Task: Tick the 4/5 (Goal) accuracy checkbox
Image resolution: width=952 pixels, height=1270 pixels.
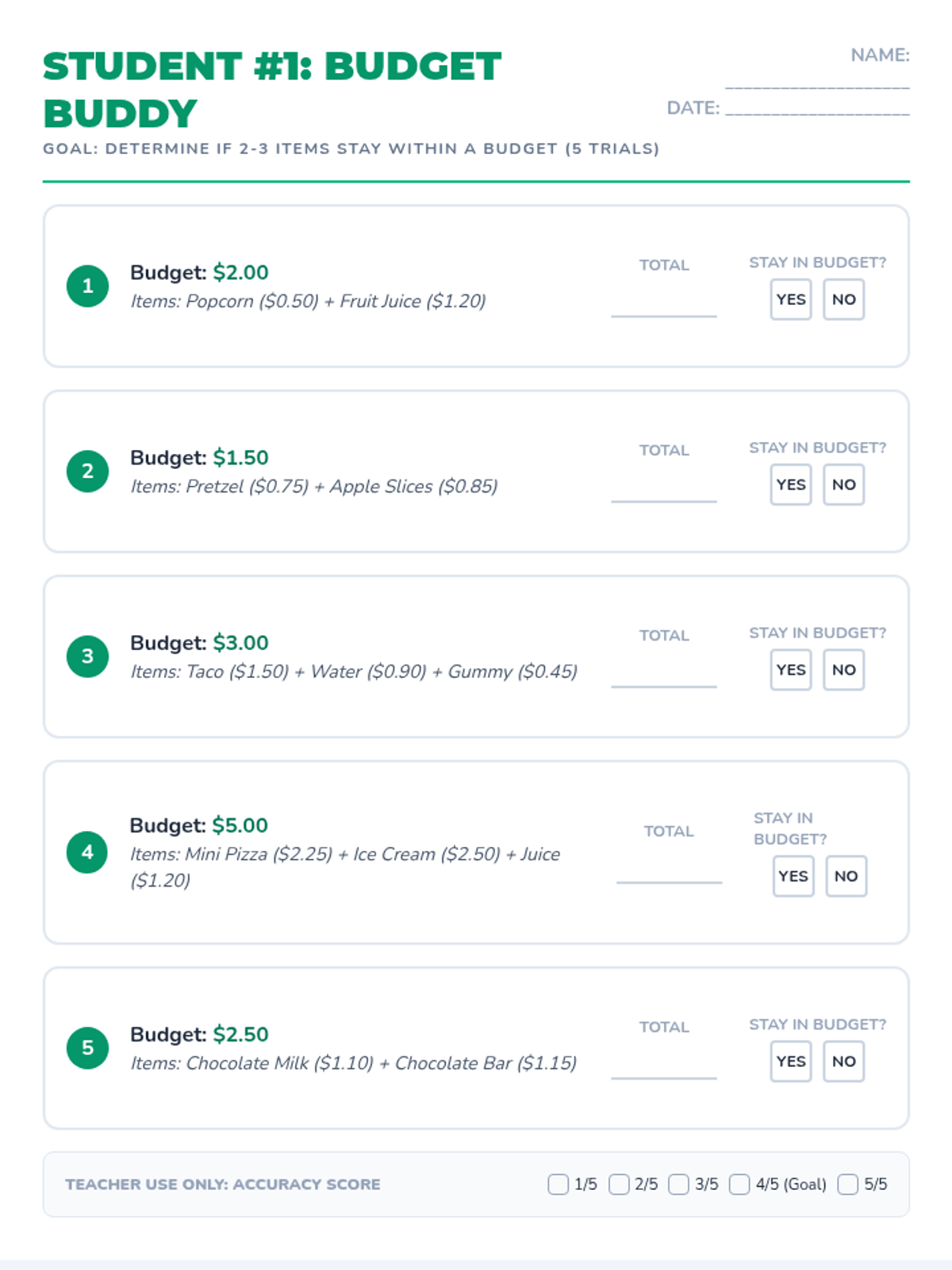Action: [739, 1184]
